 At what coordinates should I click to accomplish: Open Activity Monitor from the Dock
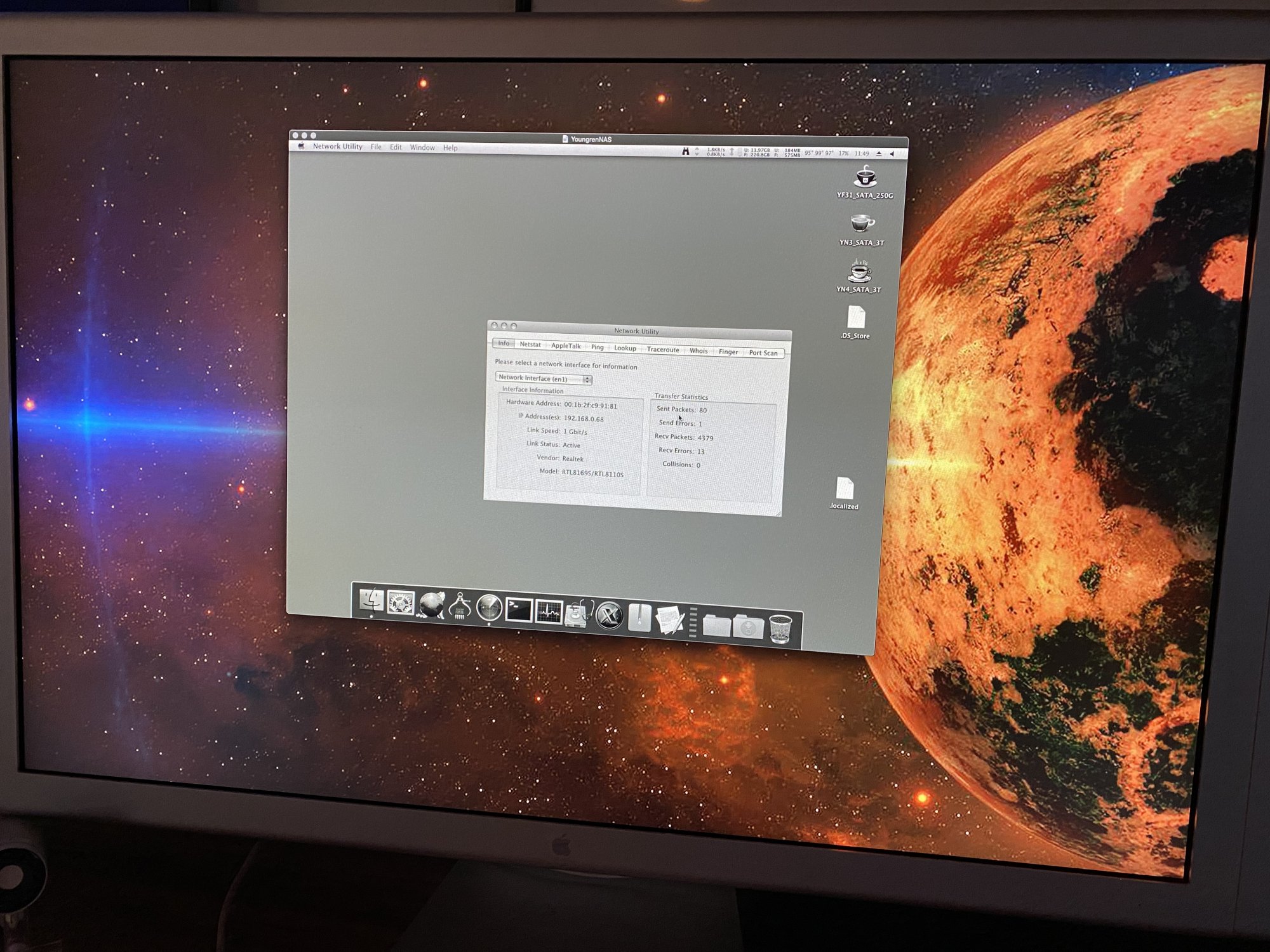pos(549,612)
